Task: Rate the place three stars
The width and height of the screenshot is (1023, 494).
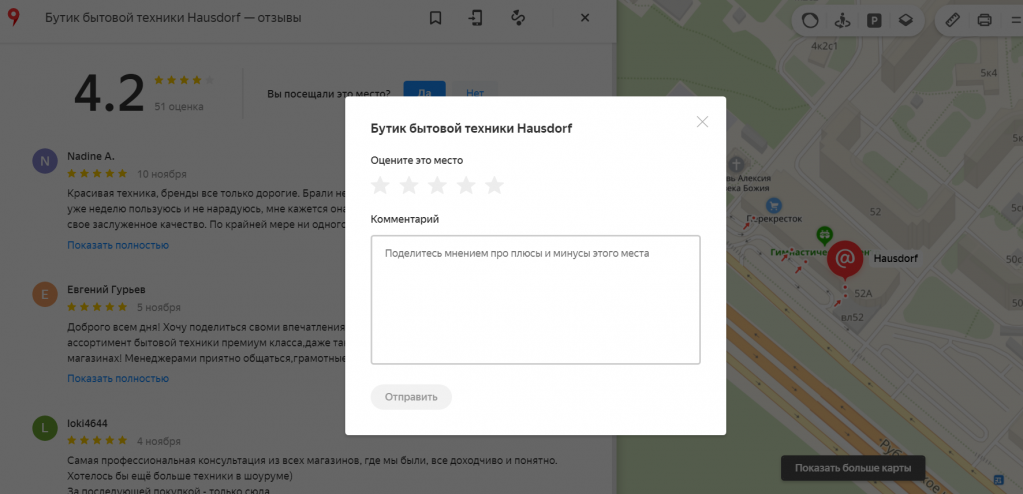Action: [x=437, y=185]
